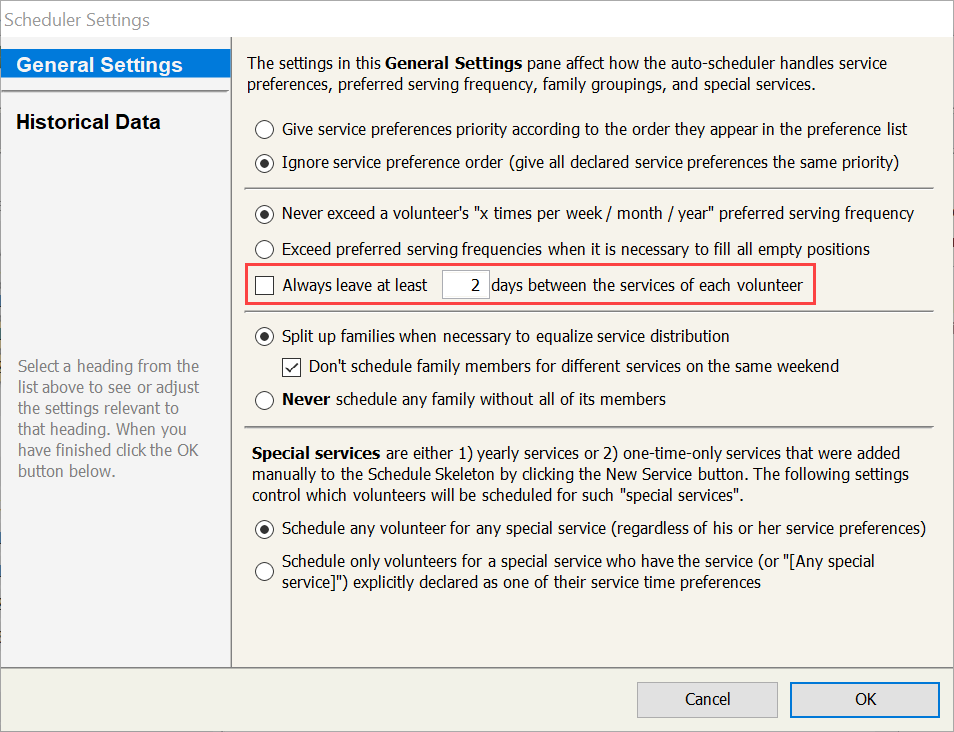954x732 pixels.
Task: Choose 'Exceed preferred serving frequencies' radio option
Action: tap(265, 249)
